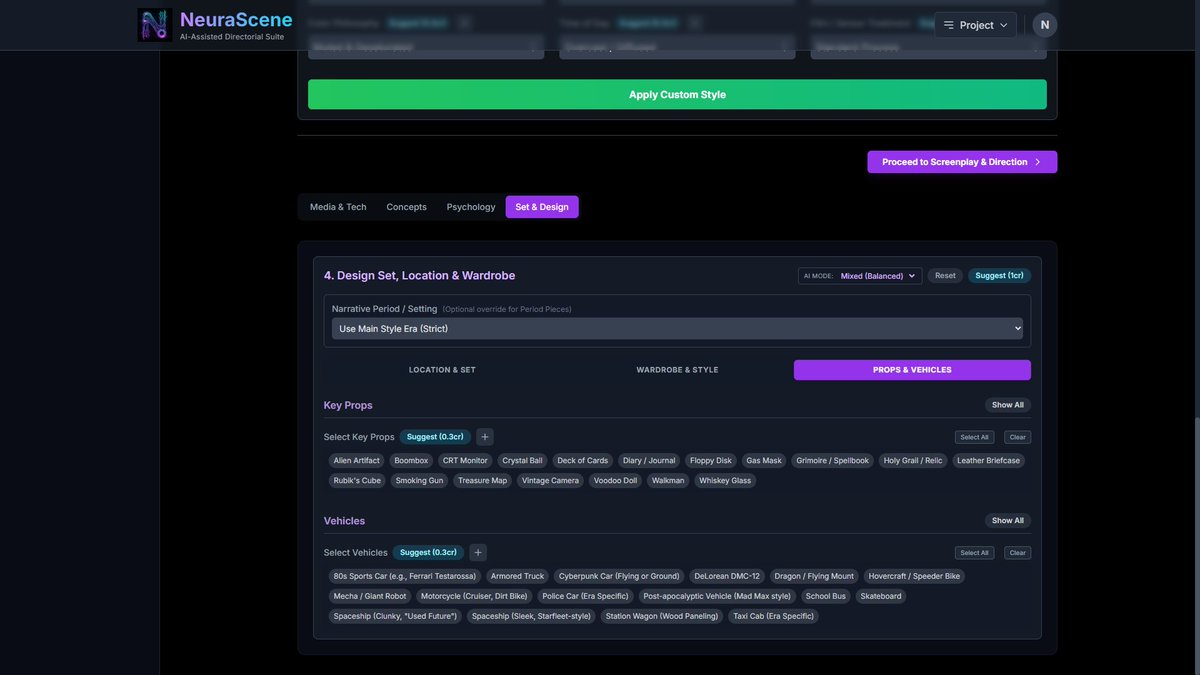Screen dimensions: 1200x675
Task: Click the NeuraScene logo icon
Action: point(155,25)
